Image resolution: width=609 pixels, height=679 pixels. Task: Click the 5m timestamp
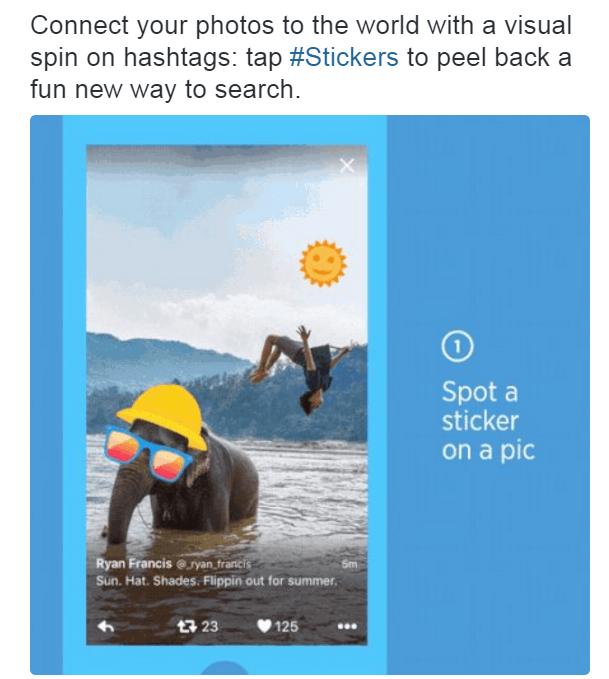pyautogui.click(x=349, y=564)
